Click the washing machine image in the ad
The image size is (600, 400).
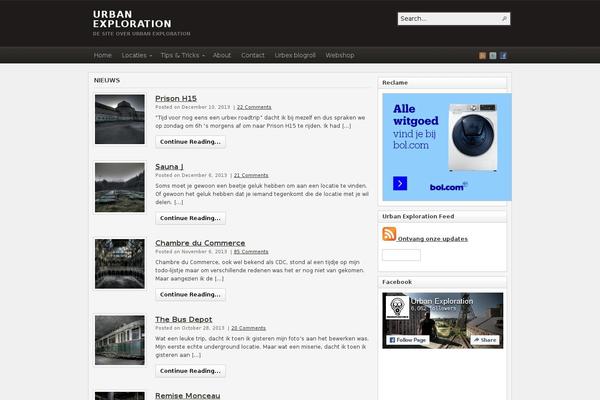tap(473, 137)
